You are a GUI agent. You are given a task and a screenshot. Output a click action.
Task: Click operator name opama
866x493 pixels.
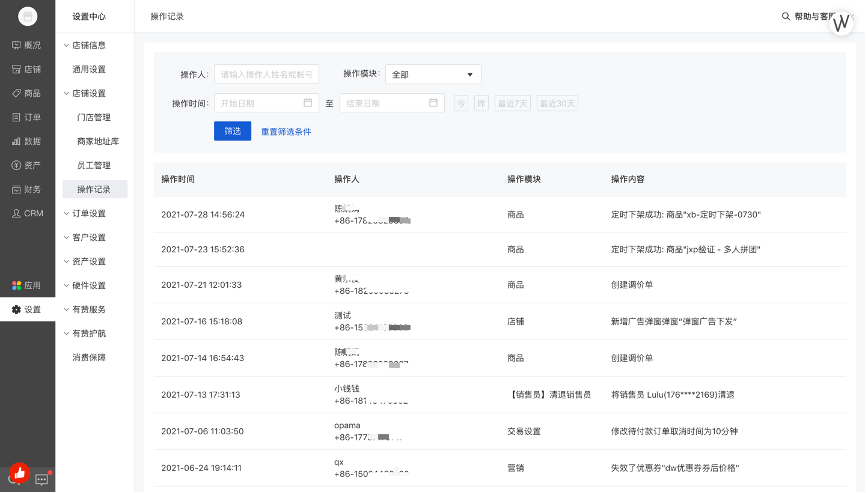[347, 426]
